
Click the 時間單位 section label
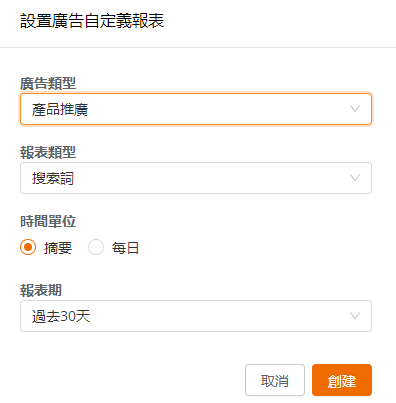[x=48, y=221]
